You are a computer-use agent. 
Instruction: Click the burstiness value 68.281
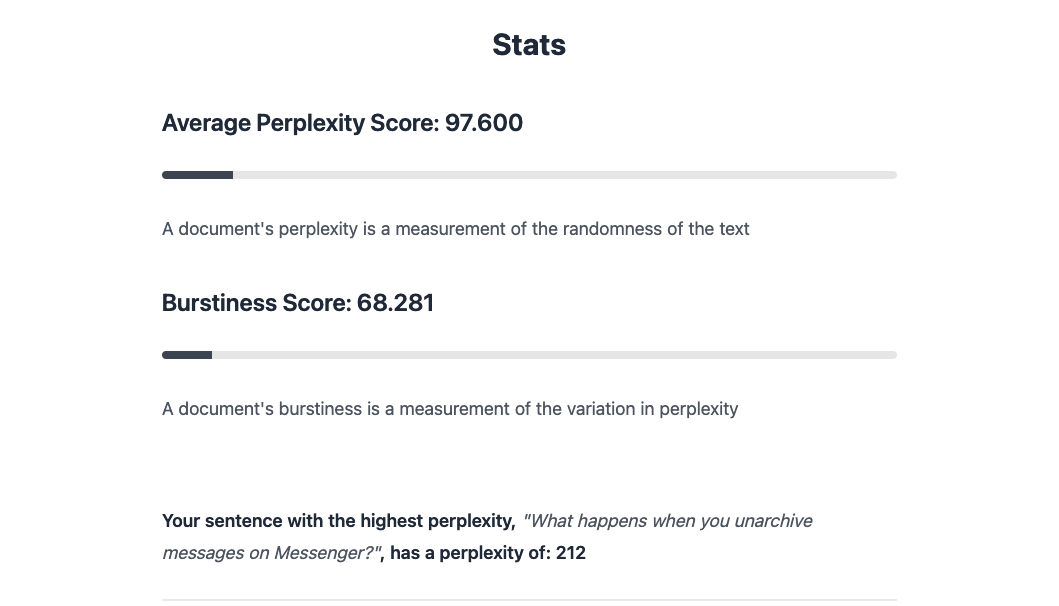[x=396, y=303]
